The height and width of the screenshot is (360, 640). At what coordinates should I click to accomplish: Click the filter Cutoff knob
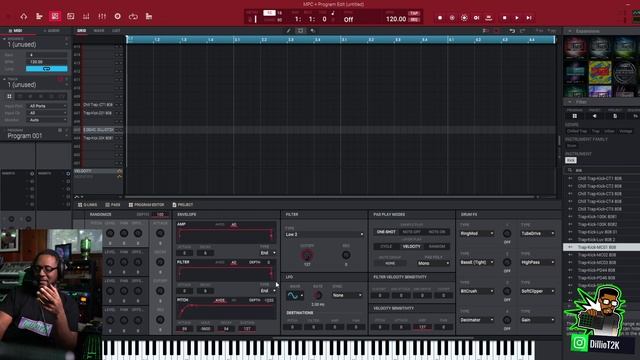(x=307, y=256)
